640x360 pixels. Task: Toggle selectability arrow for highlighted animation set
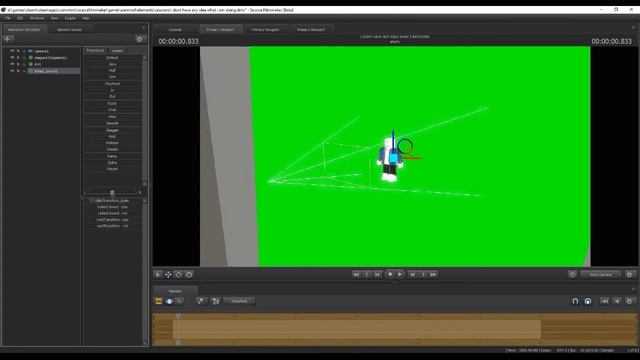click(x=18, y=71)
